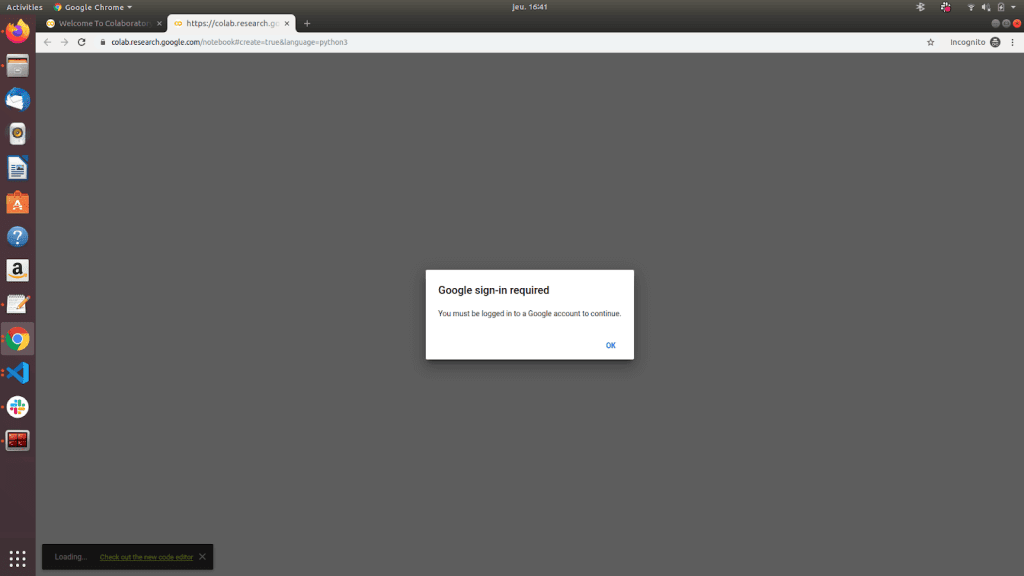
Task: Click the Bluetooth tray icon
Action: point(920,7)
